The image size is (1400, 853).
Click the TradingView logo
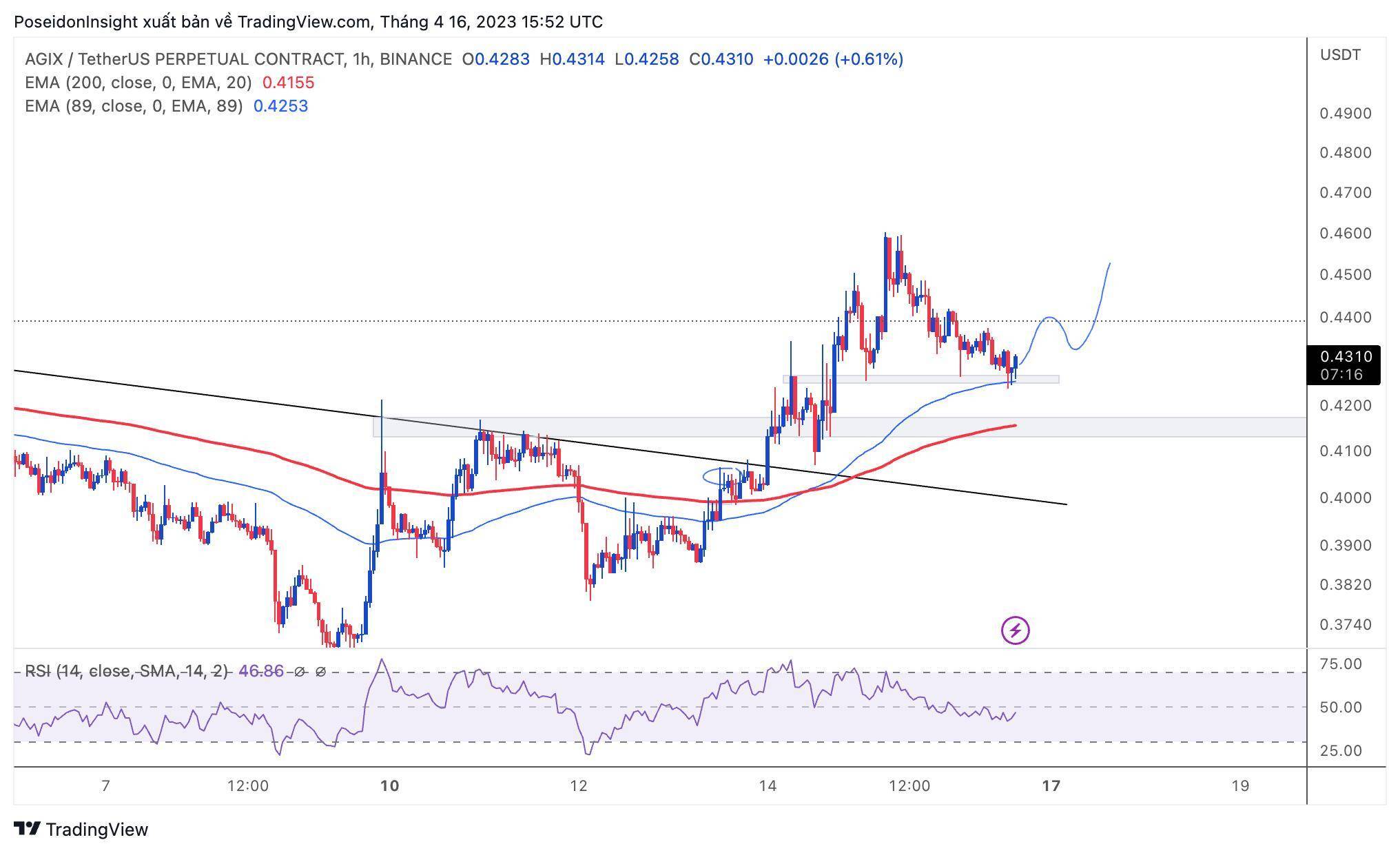tap(81, 829)
